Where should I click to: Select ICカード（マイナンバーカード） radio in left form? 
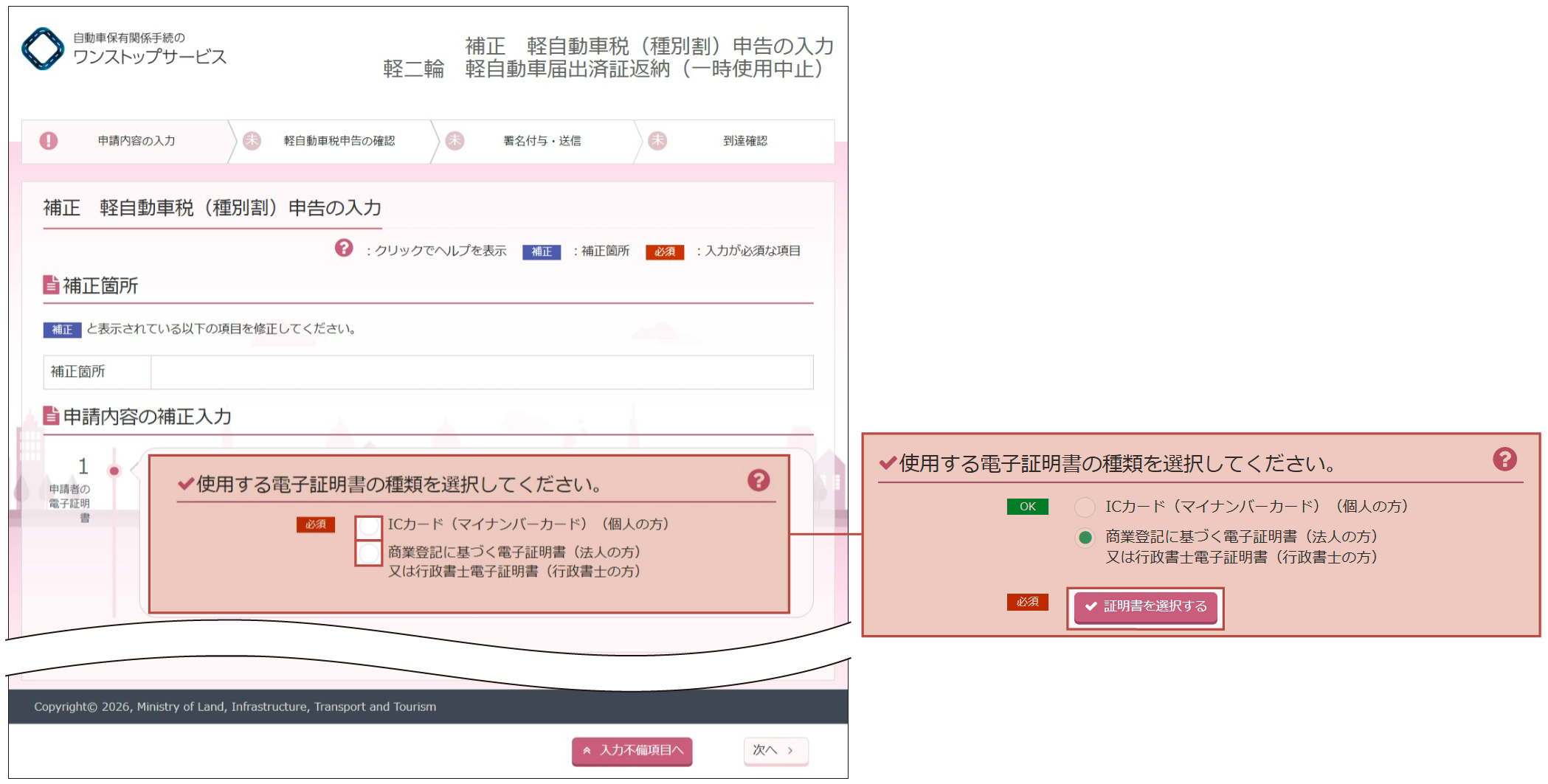[368, 527]
